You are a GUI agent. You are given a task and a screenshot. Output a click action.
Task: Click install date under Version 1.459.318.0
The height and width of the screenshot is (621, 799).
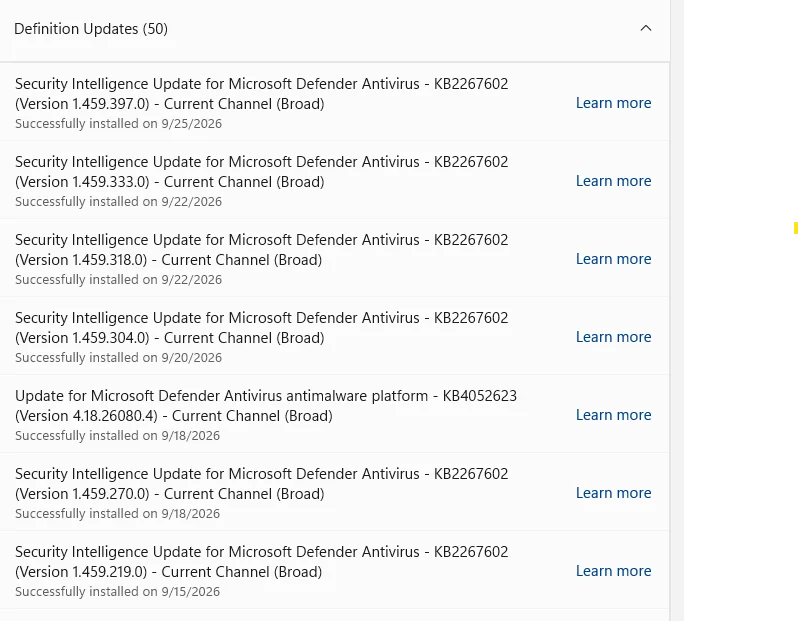click(118, 280)
